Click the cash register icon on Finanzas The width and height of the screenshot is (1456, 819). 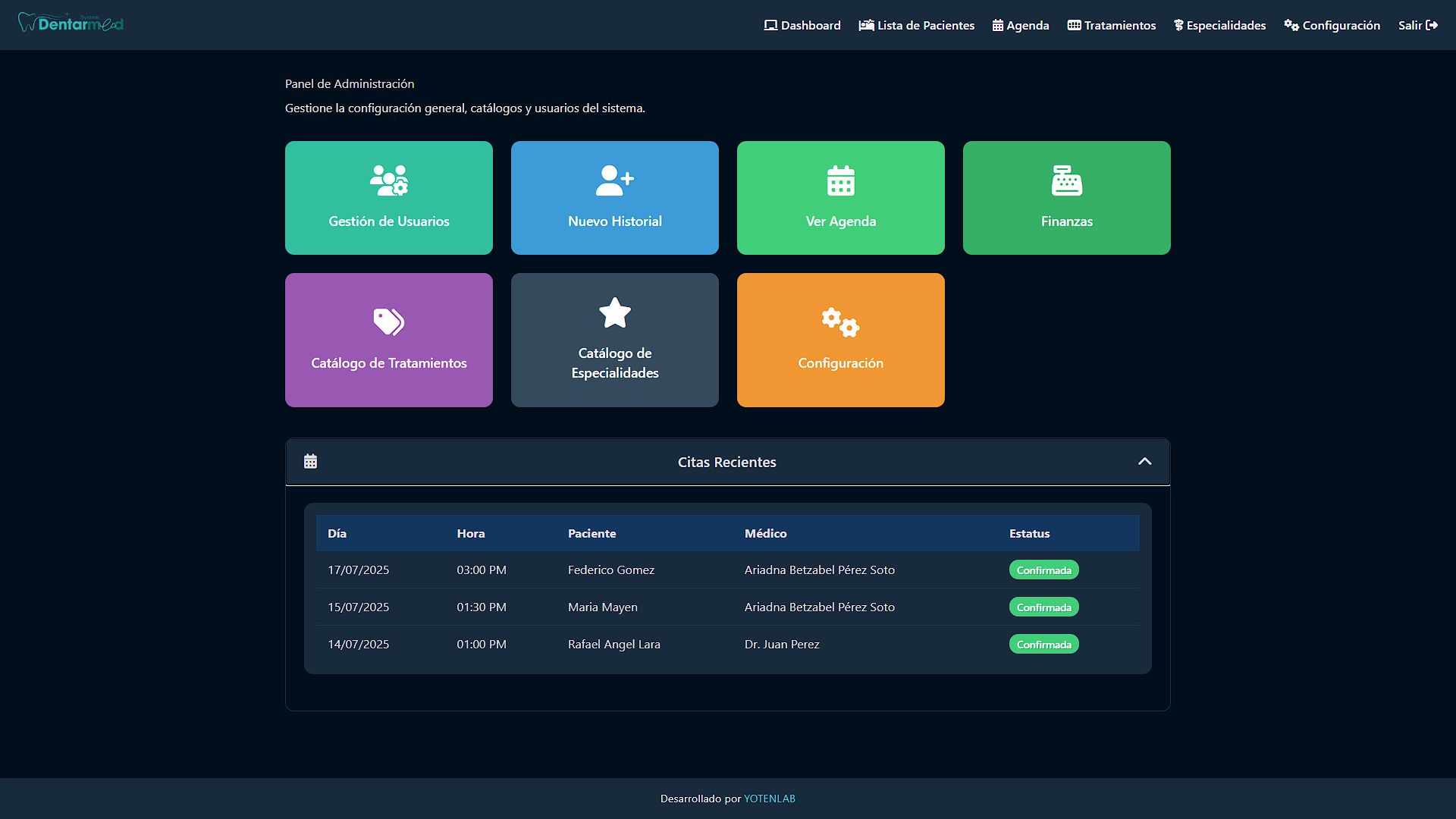point(1067,180)
